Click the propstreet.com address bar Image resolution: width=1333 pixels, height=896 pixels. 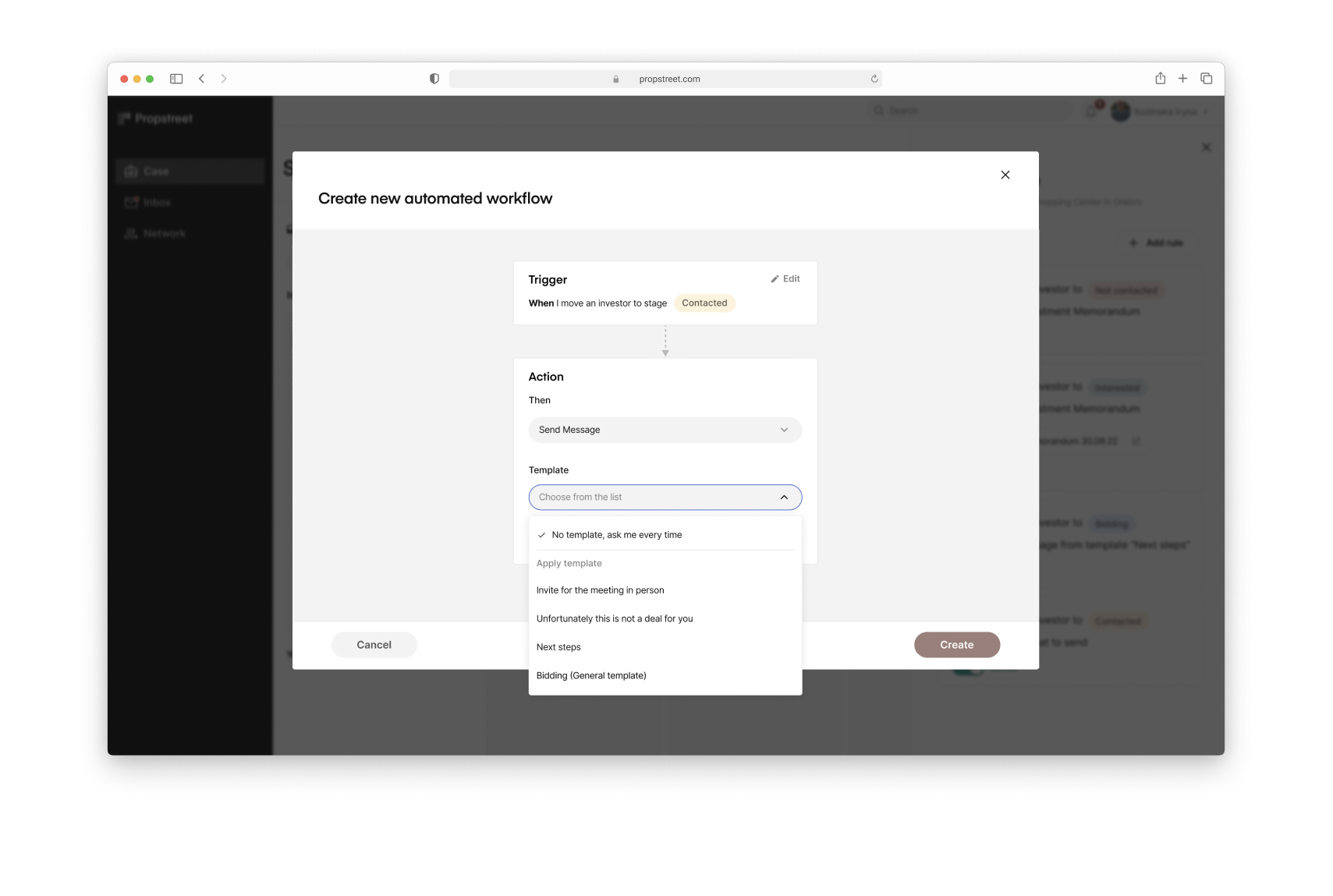[x=665, y=79]
